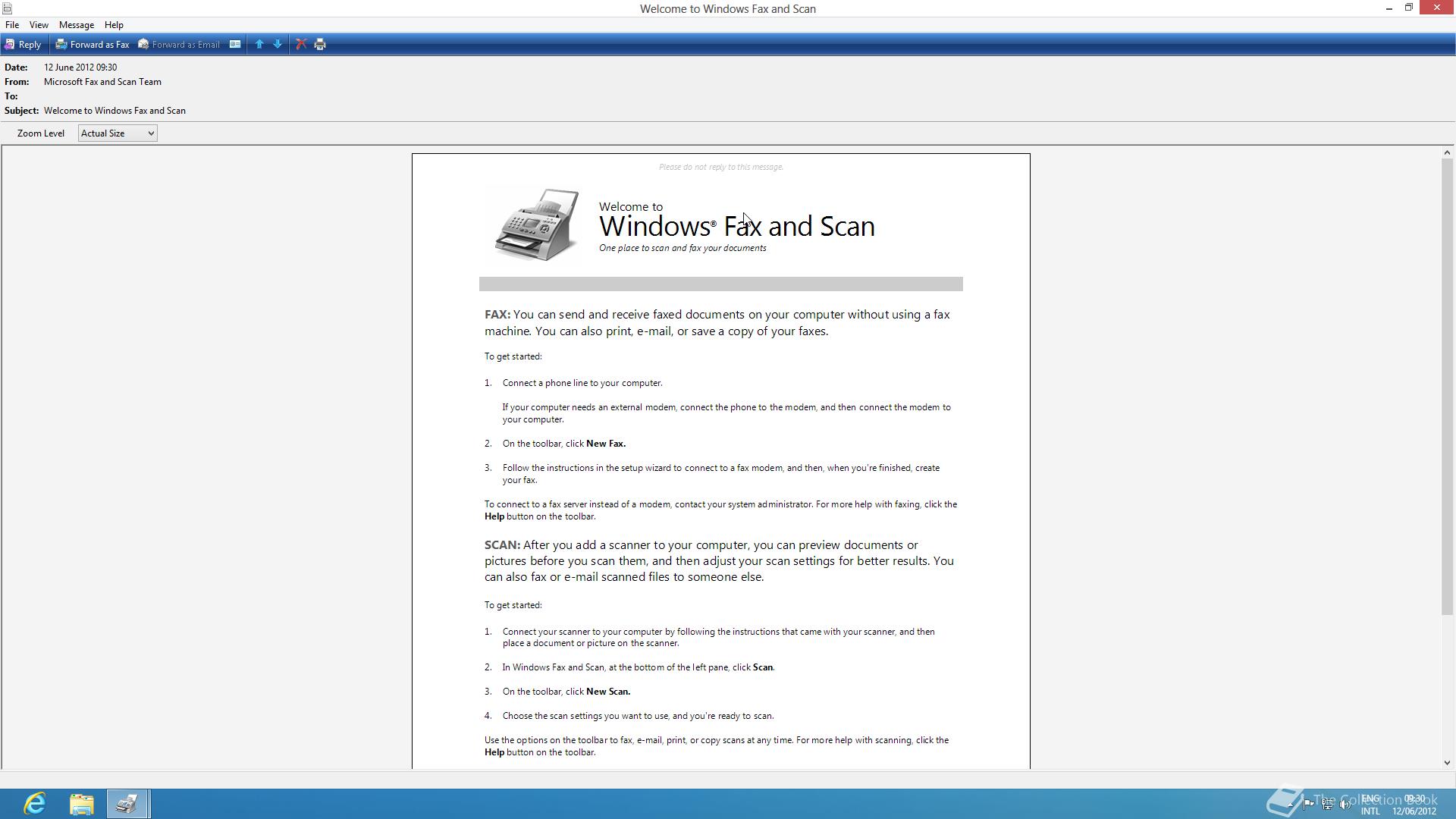The height and width of the screenshot is (819, 1456).
Task: Click the volume speaker tray icon
Action: [1345, 805]
